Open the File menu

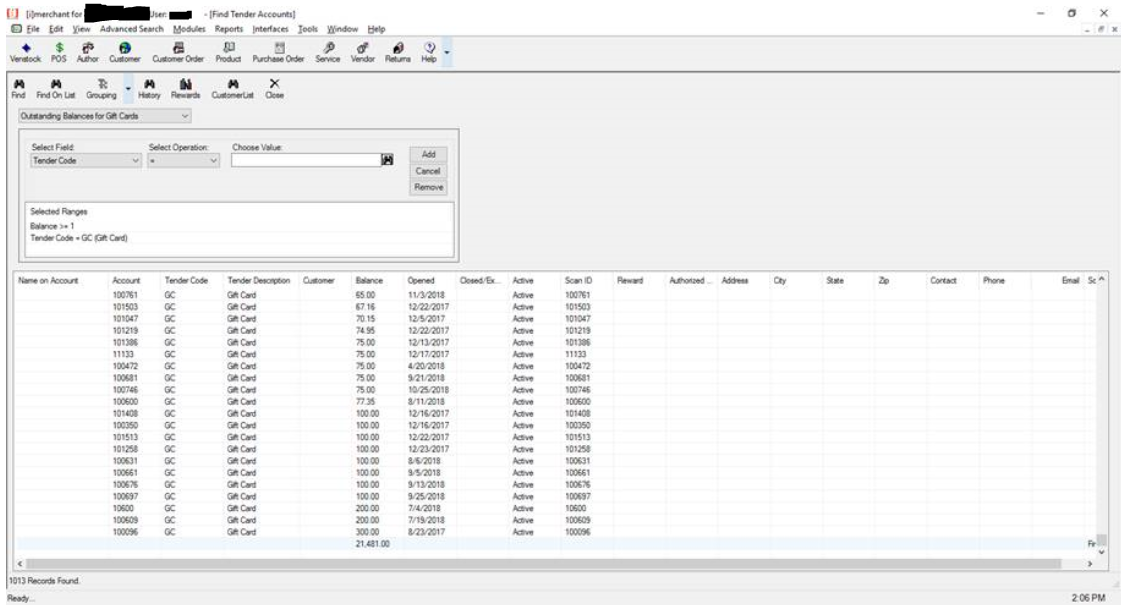tap(33, 29)
